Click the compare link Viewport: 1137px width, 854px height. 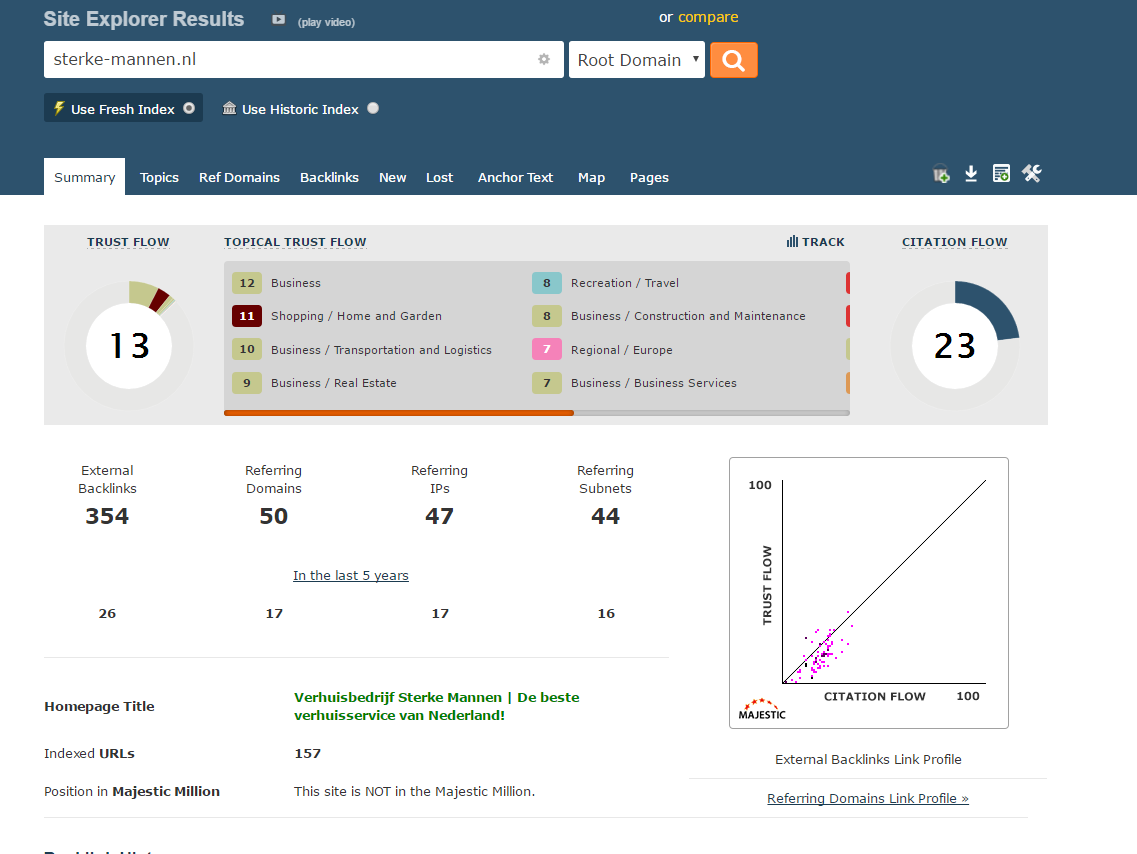click(x=708, y=17)
